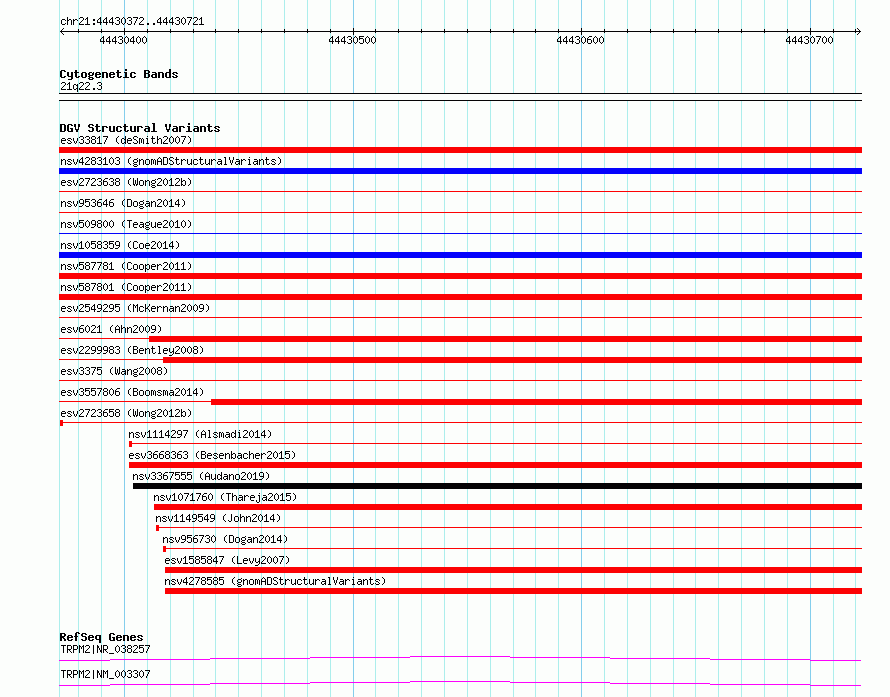Select esv3668363 (Besenbacher2015) label
This screenshot has height=697, width=890.
point(212,455)
